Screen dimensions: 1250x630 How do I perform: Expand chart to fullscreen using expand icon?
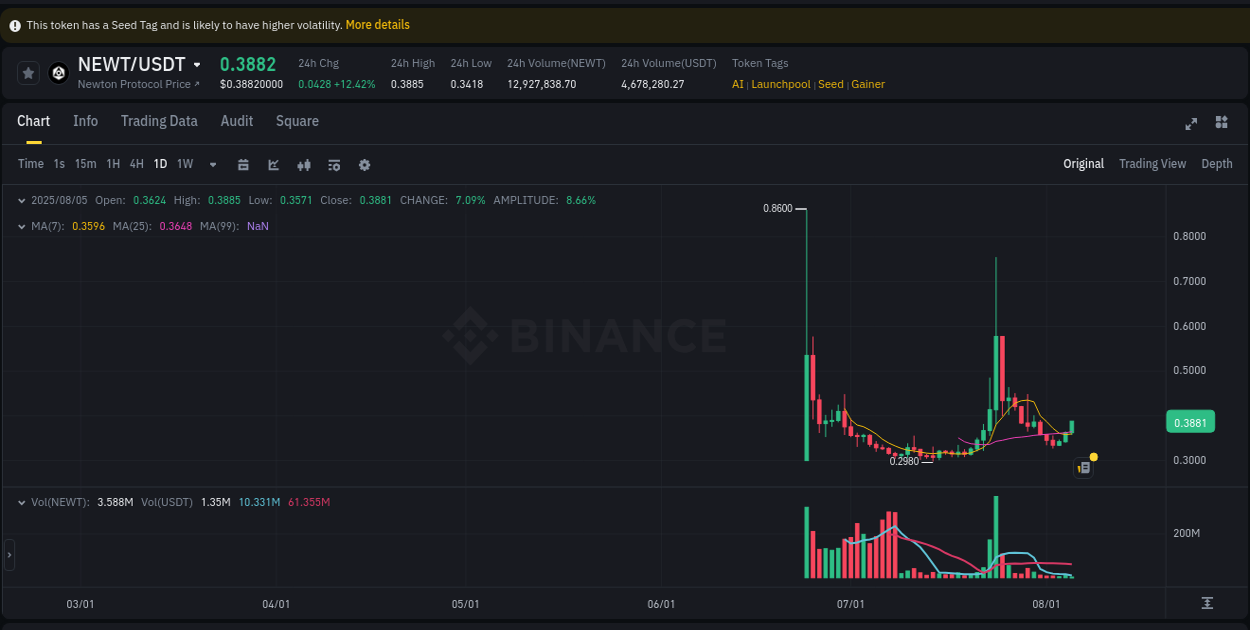(1191, 123)
